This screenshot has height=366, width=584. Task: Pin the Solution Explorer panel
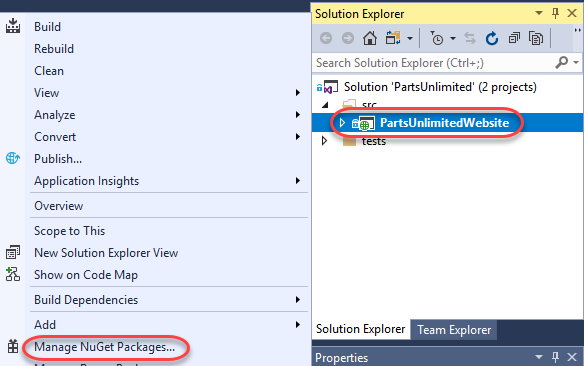point(555,14)
